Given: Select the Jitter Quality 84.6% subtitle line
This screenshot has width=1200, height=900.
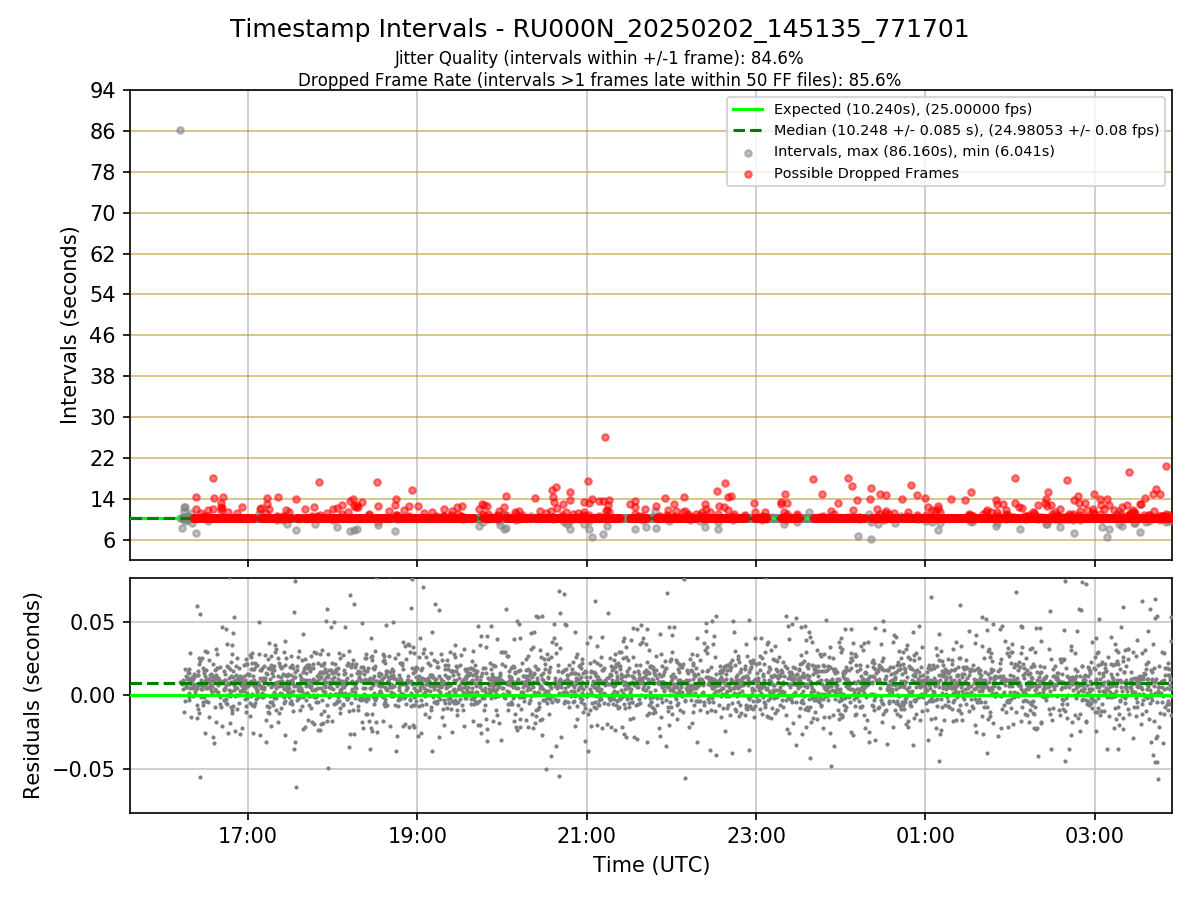Looking at the screenshot, I should point(599,58).
